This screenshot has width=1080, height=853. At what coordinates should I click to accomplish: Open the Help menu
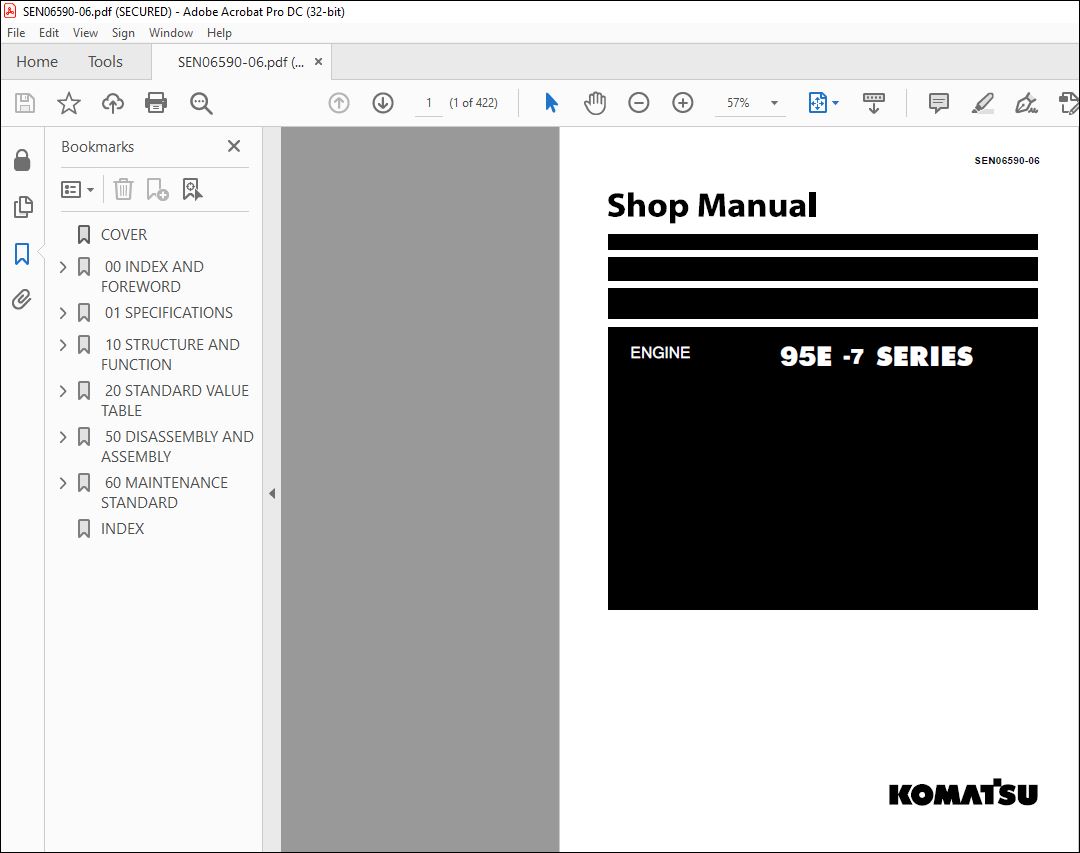[219, 32]
